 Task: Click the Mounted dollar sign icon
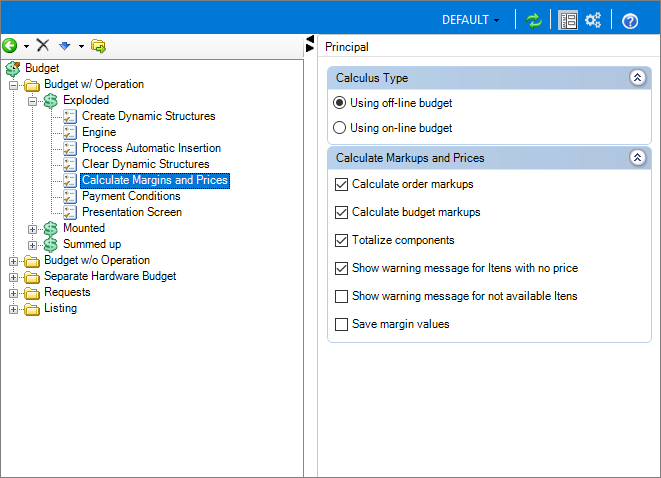tap(51, 228)
